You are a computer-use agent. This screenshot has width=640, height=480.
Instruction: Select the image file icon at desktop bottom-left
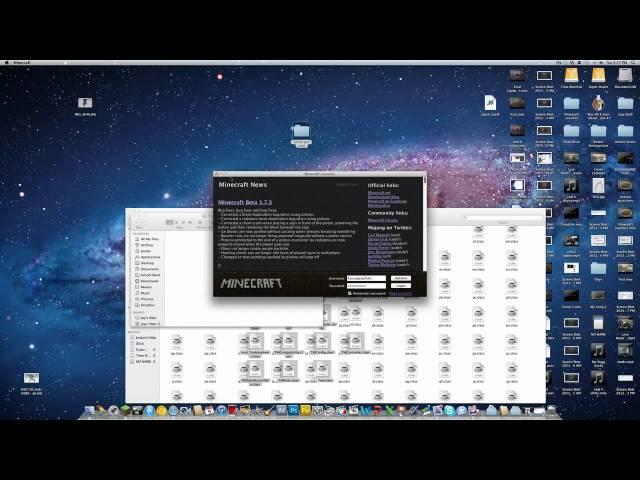tap(31, 378)
